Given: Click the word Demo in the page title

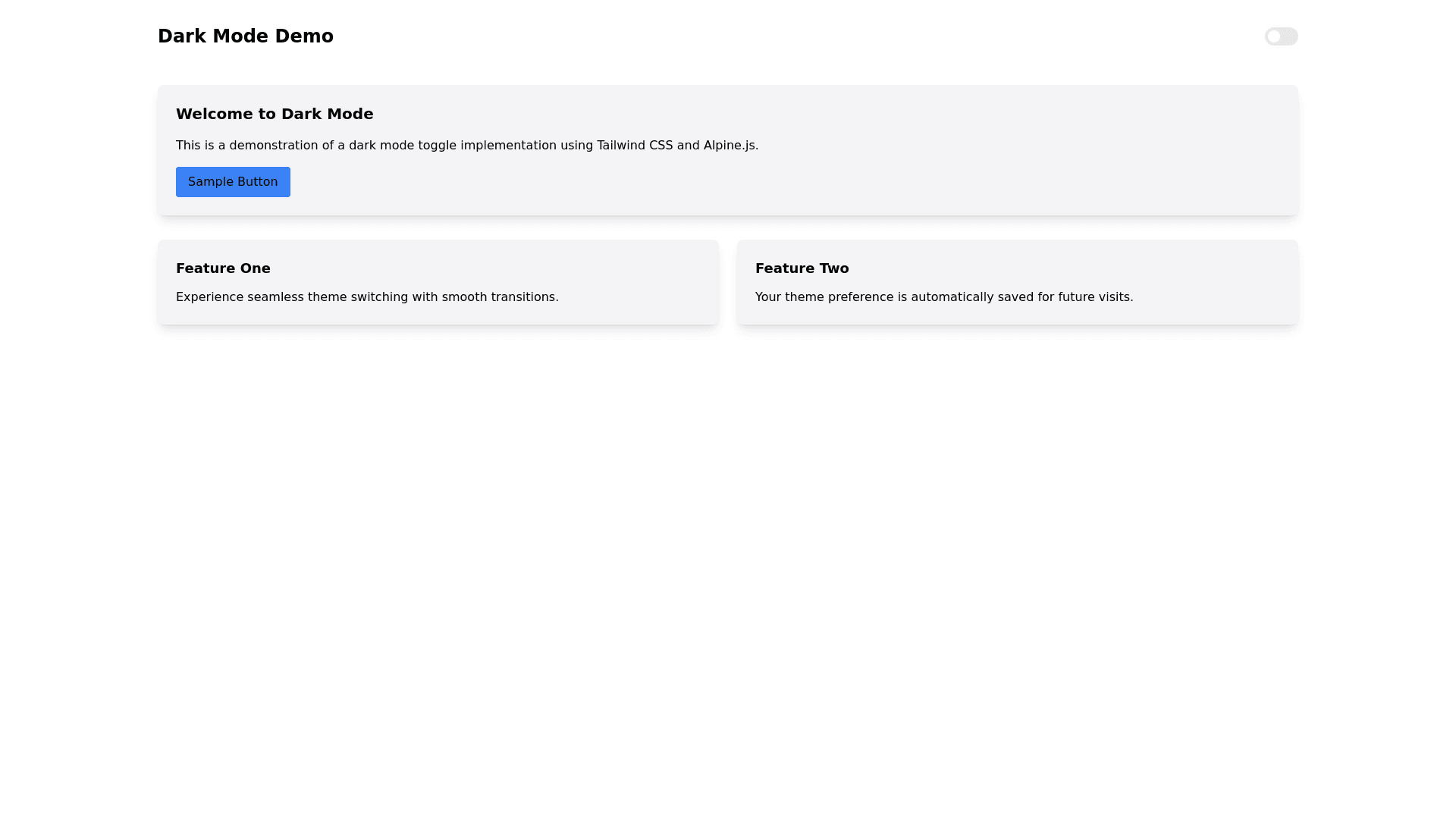Looking at the screenshot, I should 303,36.
